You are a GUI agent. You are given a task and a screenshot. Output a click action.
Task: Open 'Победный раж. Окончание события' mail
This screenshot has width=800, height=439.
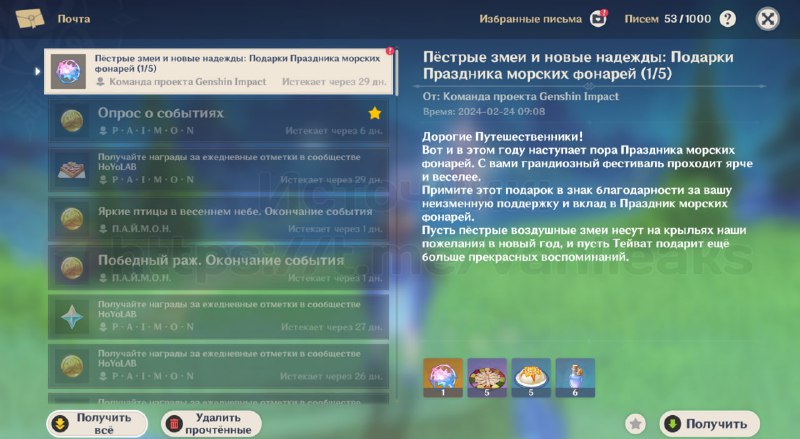tap(218, 268)
